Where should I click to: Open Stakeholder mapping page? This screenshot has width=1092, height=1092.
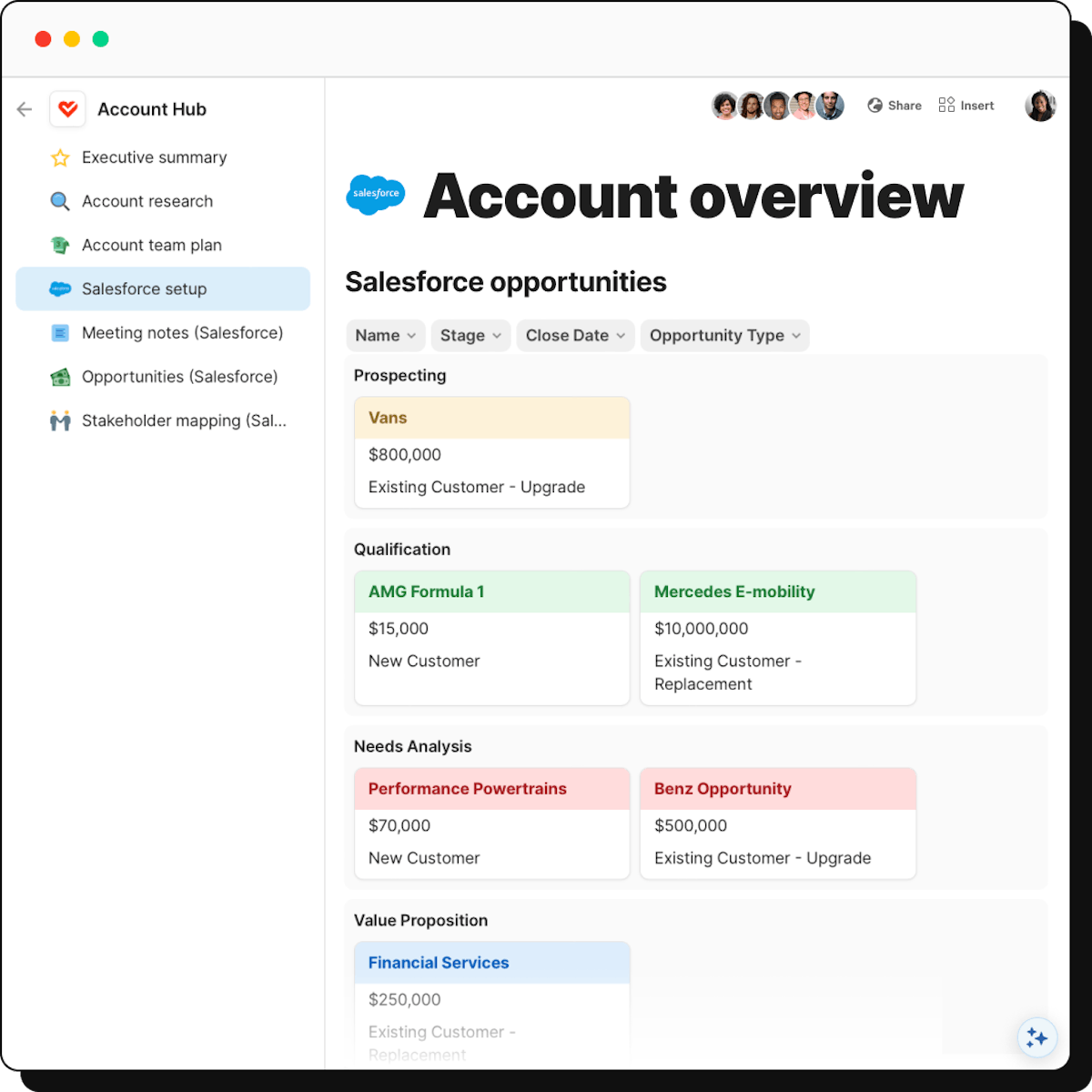[x=184, y=420]
